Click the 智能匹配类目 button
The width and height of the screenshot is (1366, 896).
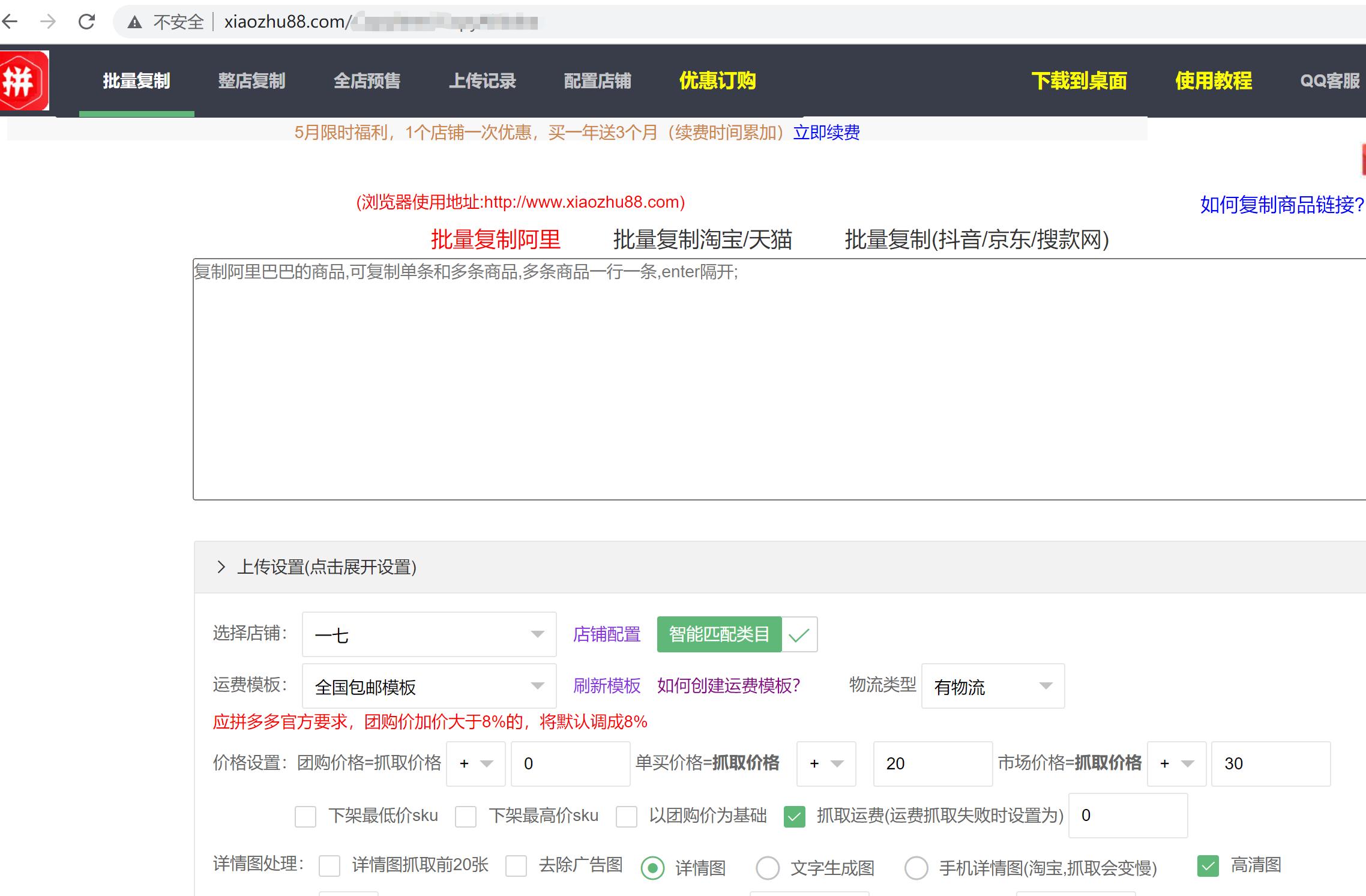click(x=719, y=634)
